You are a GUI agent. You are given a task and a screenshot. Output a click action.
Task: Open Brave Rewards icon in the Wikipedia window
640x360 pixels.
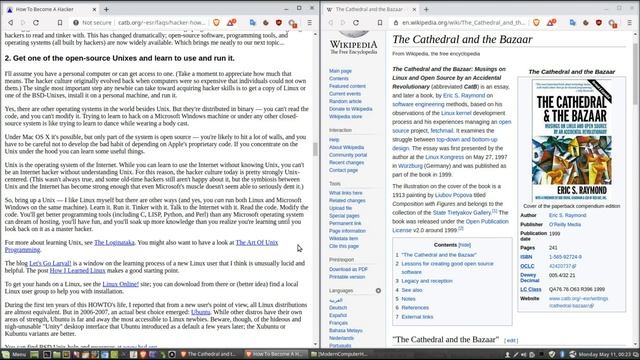click(x=551, y=22)
